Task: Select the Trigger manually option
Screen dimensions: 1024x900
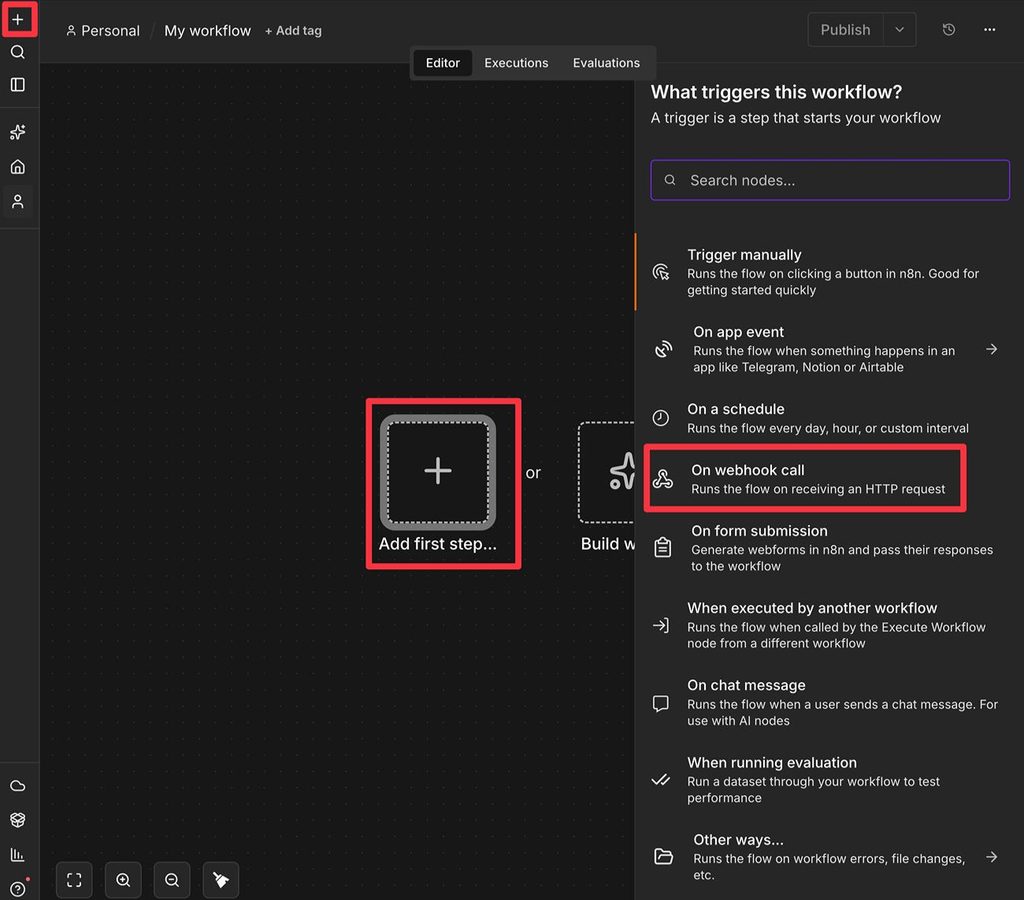Action: pos(829,272)
